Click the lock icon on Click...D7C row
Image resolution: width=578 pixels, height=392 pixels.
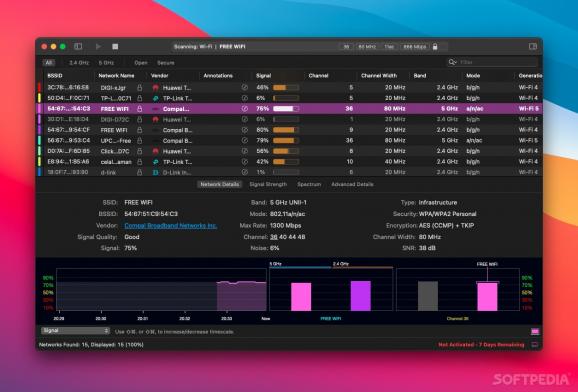(140, 151)
